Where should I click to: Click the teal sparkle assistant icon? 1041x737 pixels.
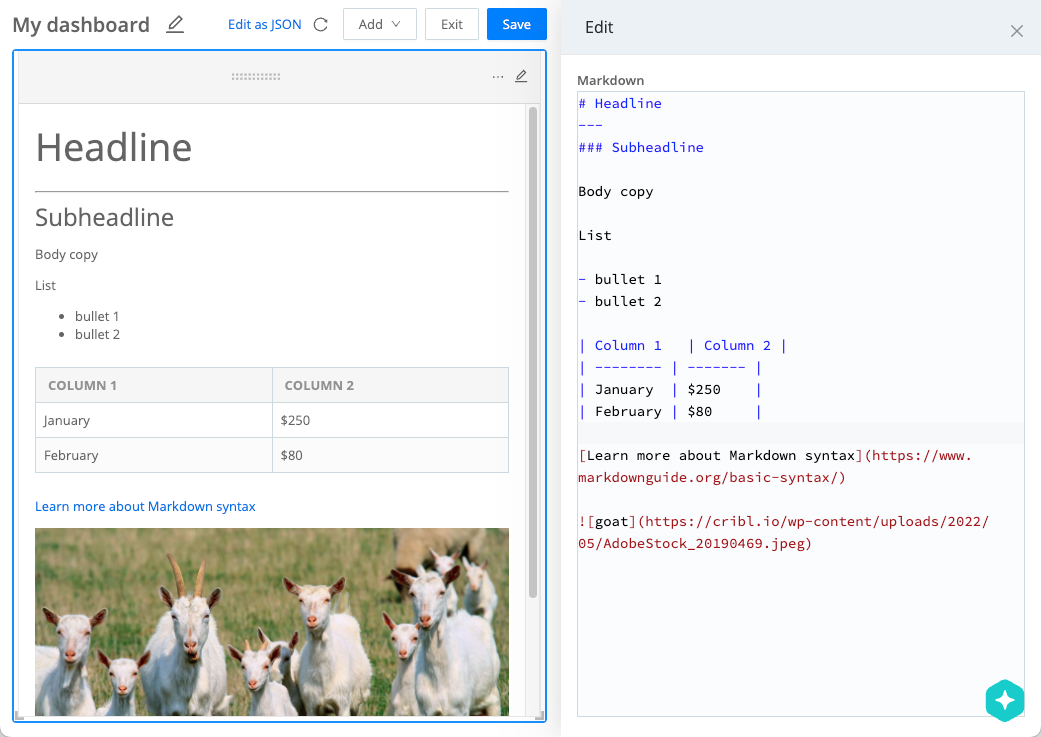(1005, 701)
